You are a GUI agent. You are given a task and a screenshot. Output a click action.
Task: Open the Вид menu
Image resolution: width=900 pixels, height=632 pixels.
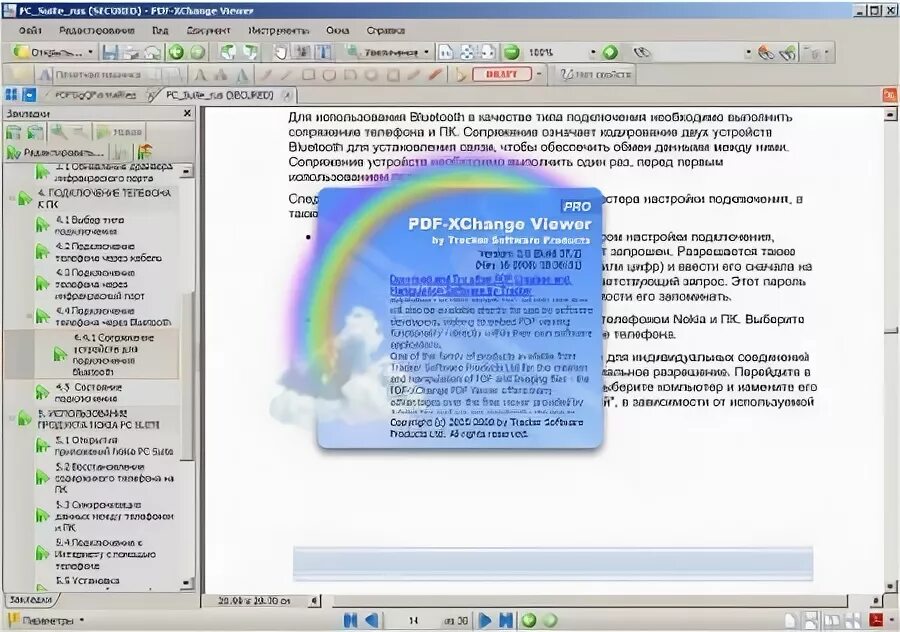[160, 30]
